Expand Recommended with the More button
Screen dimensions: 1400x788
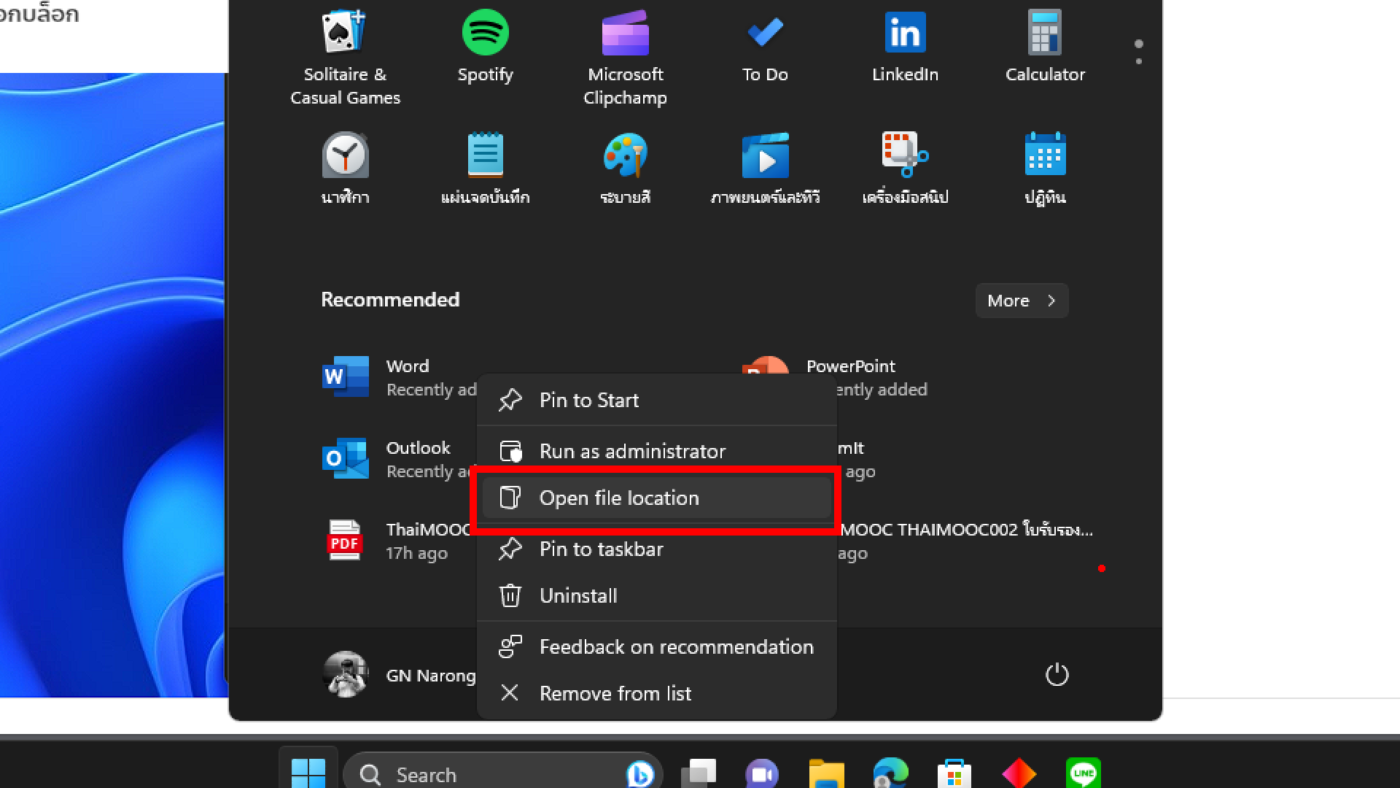pyautogui.click(x=1022, y=300)
